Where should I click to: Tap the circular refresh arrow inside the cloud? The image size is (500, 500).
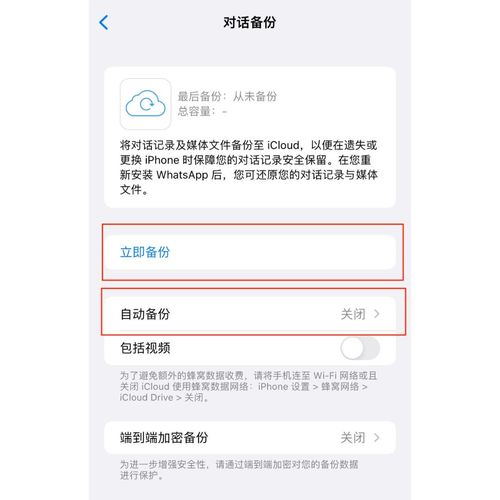click(147, 104)
